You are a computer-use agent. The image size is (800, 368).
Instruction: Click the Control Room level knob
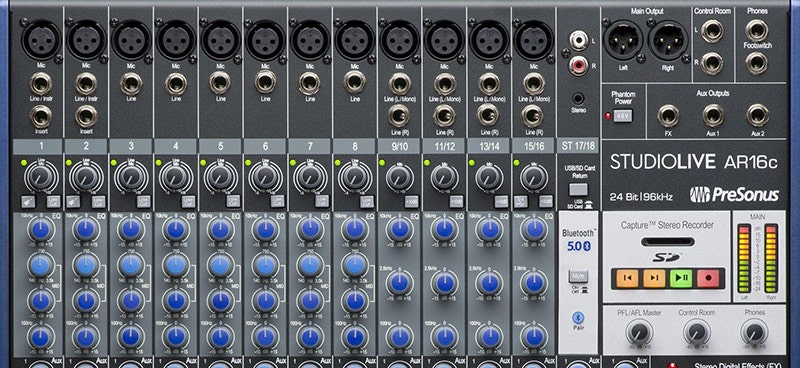pyautogui.click(x=696, y=332)
